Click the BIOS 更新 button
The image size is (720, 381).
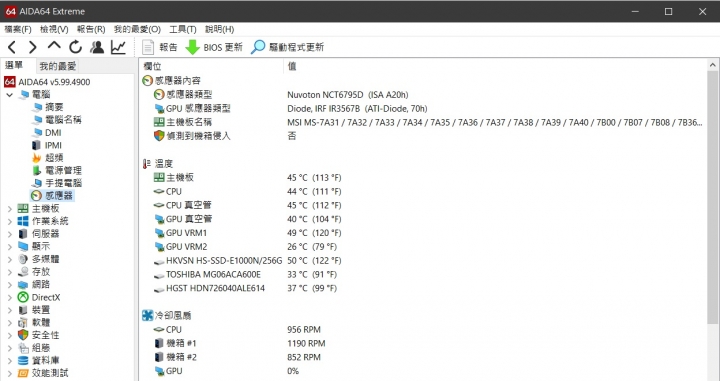214,47
